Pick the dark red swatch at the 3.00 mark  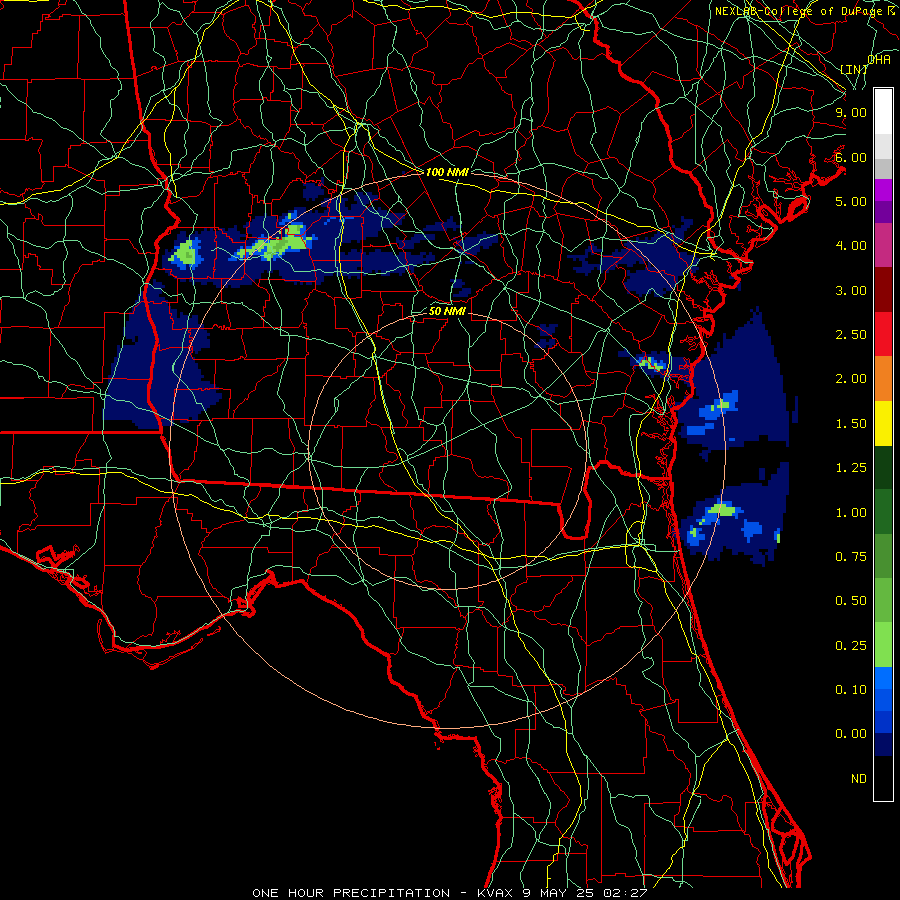pyautogui.click(x=883, y=290)
